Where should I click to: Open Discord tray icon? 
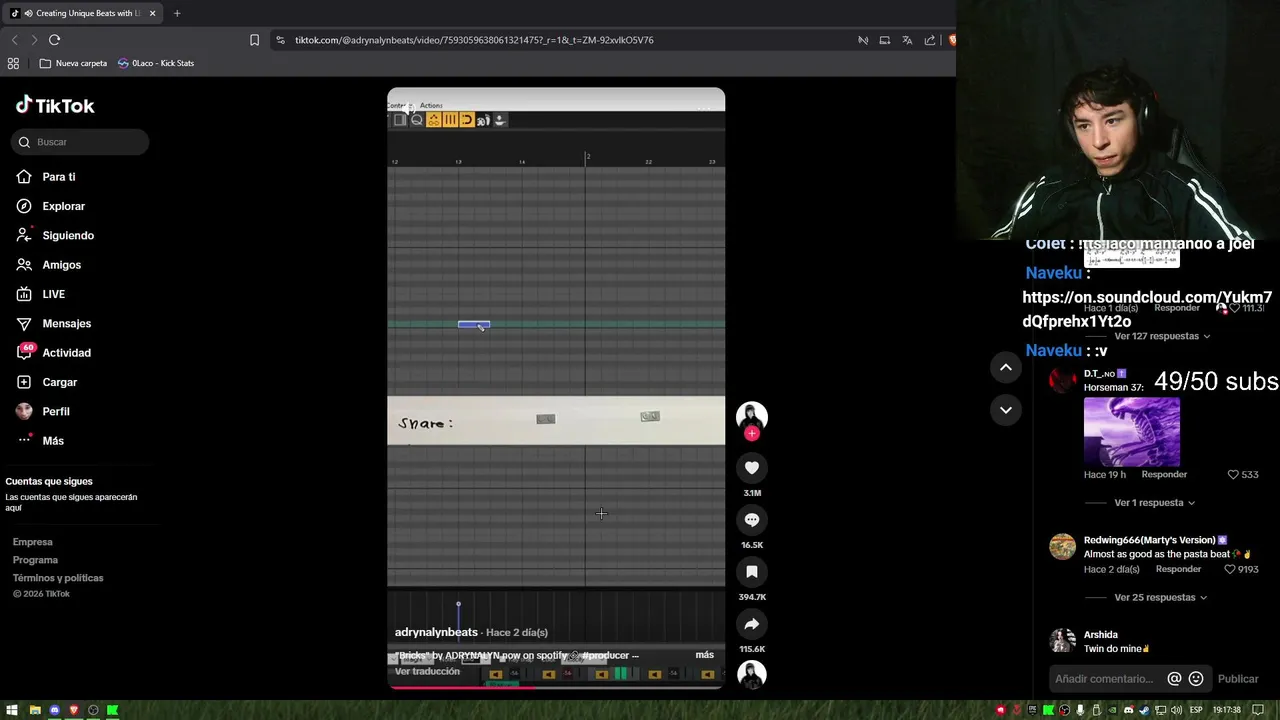point(1129,710)
